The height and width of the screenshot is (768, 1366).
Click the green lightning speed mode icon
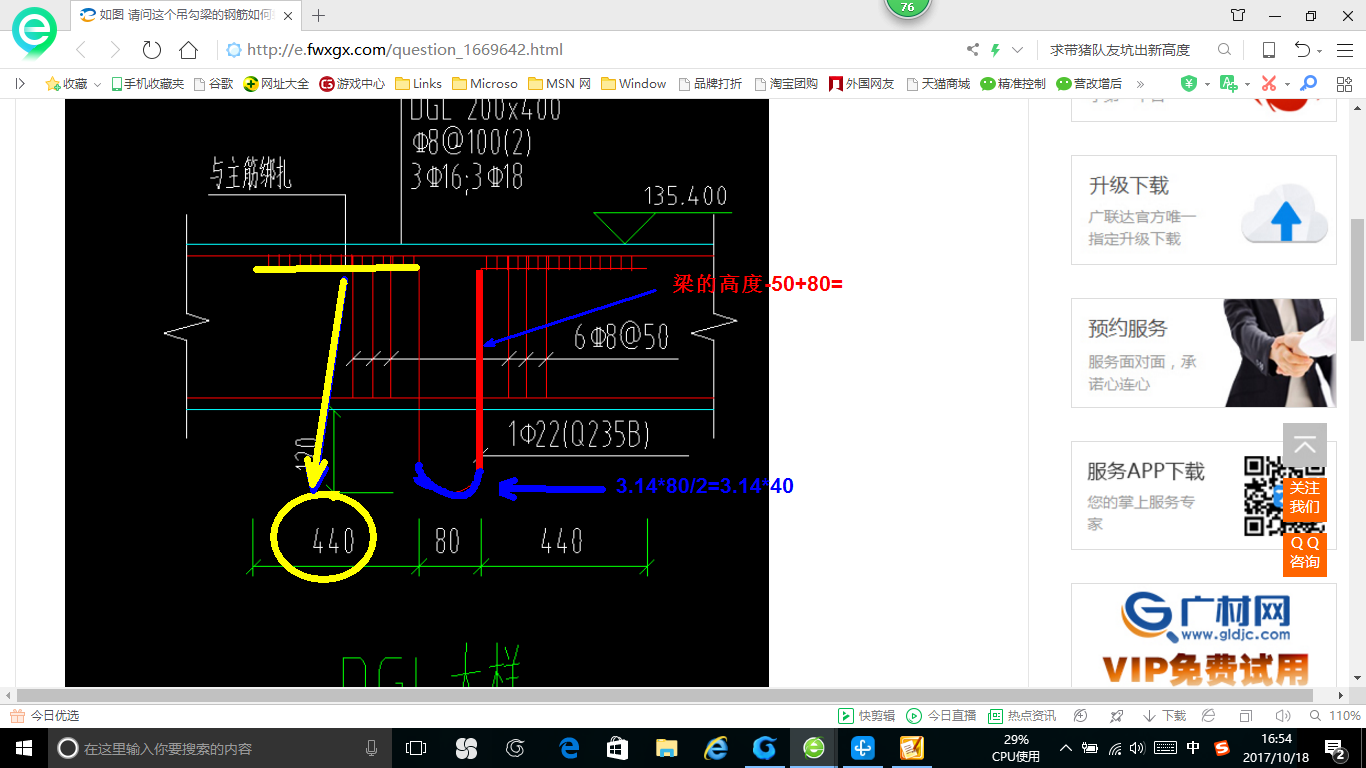tap(995, 50)
